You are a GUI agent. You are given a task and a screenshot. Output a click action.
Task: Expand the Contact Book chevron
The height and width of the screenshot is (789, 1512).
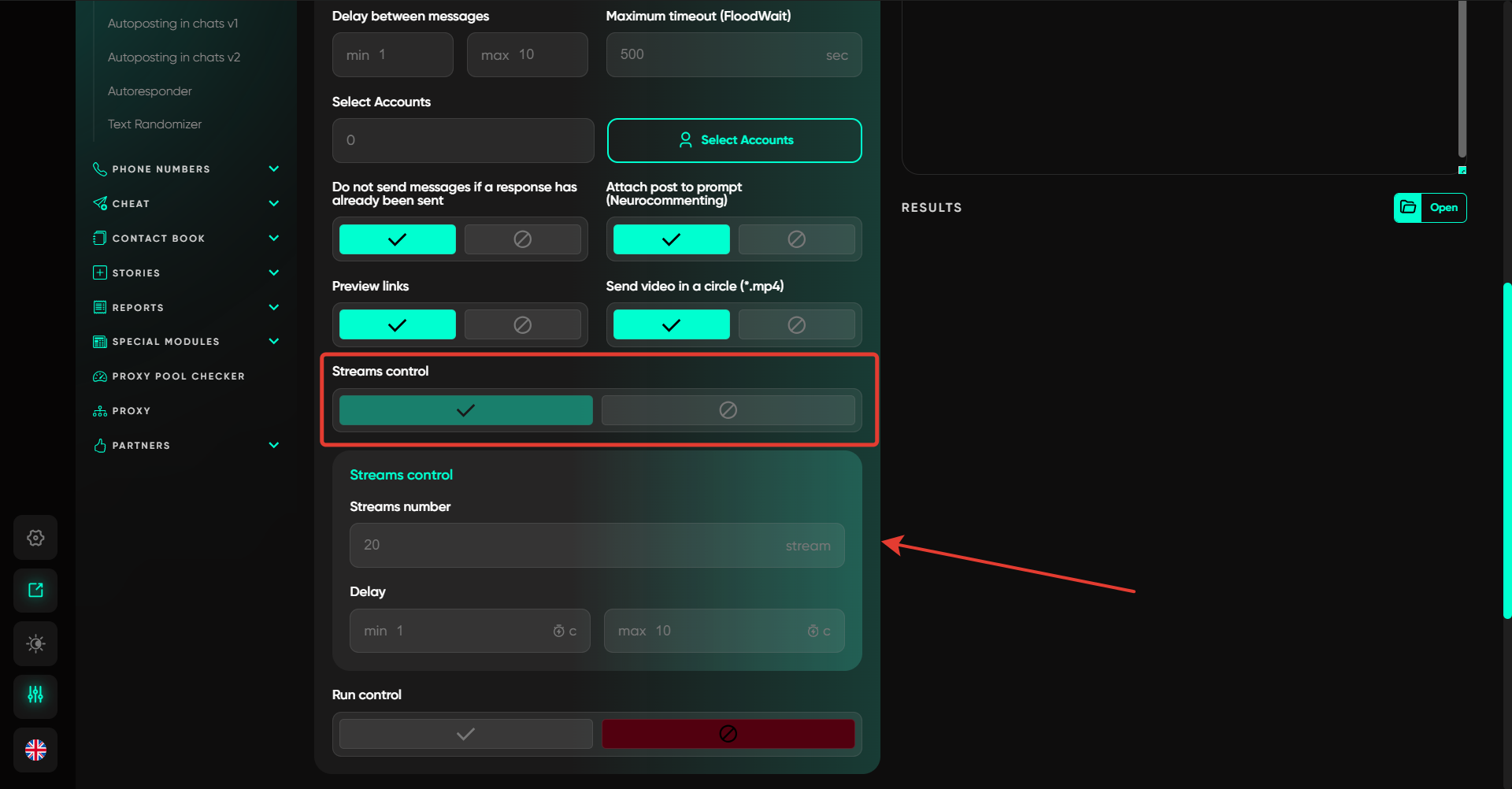273,238
